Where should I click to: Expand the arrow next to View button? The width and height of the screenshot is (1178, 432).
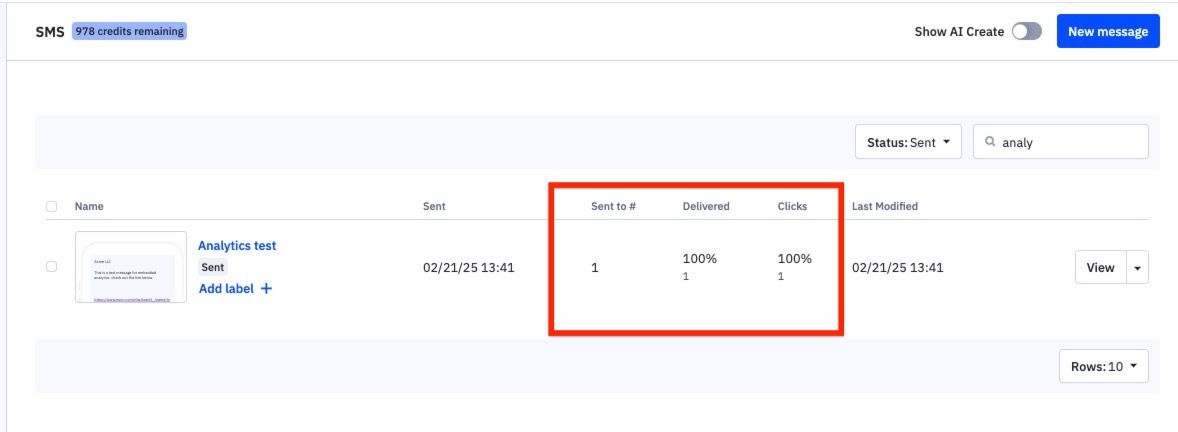(x=1137, y=268)
